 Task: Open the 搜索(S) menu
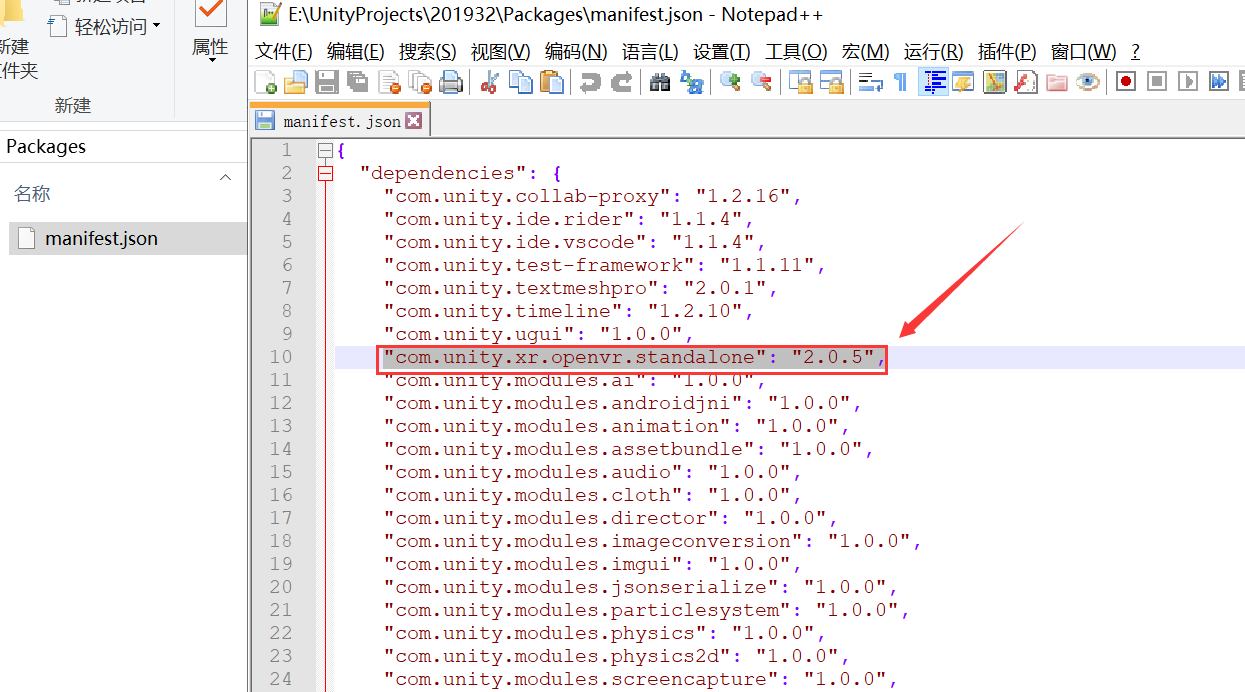pos(427,51)
